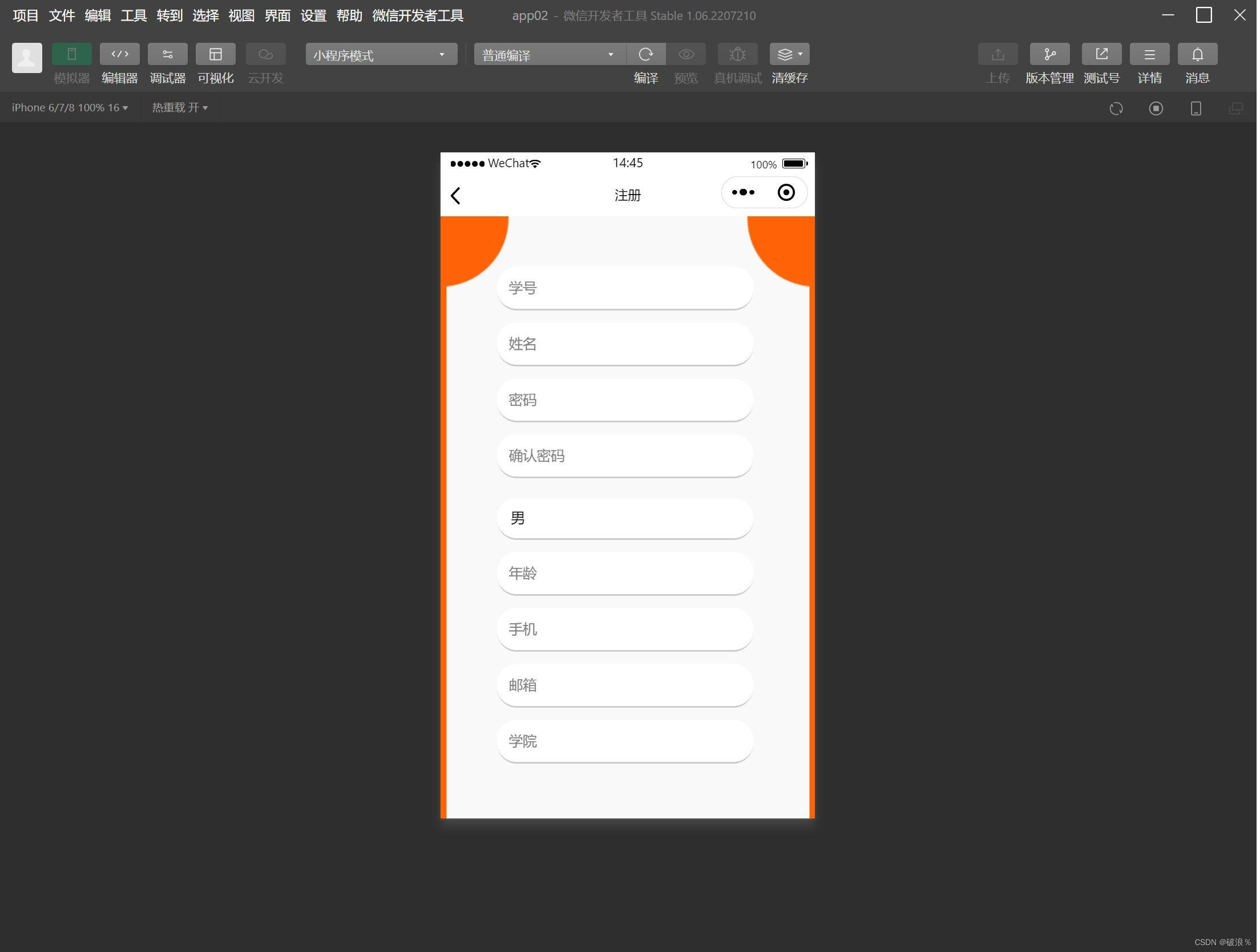Click the real device debug (真机调试) icon
Screen dimensions: 1260x952
point(737,54)
